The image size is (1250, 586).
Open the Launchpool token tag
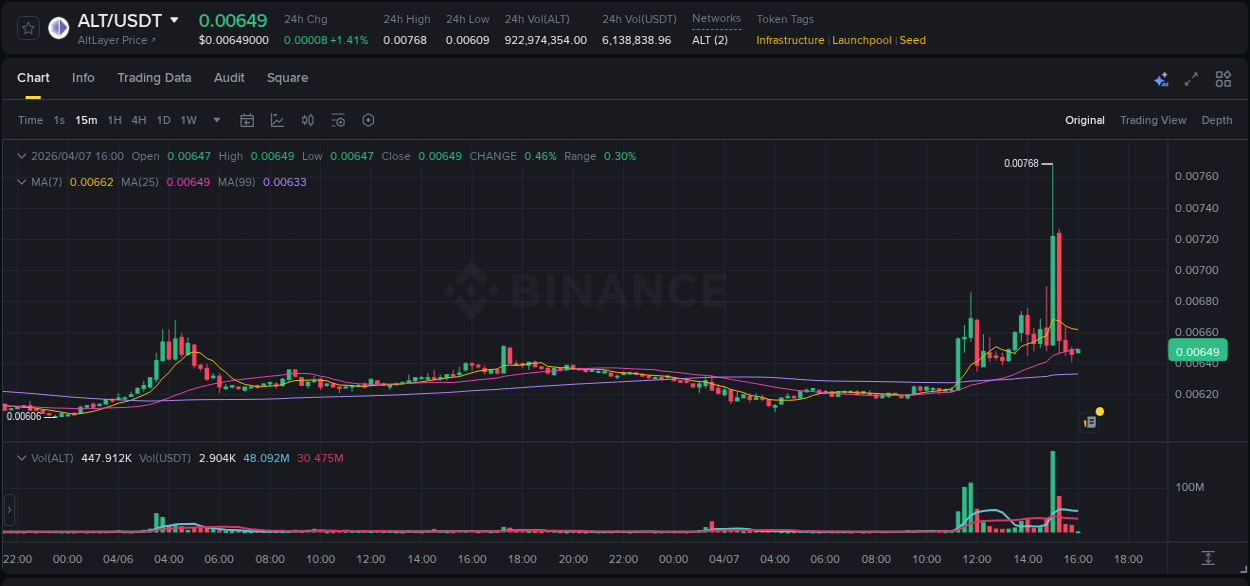point(862,40)
